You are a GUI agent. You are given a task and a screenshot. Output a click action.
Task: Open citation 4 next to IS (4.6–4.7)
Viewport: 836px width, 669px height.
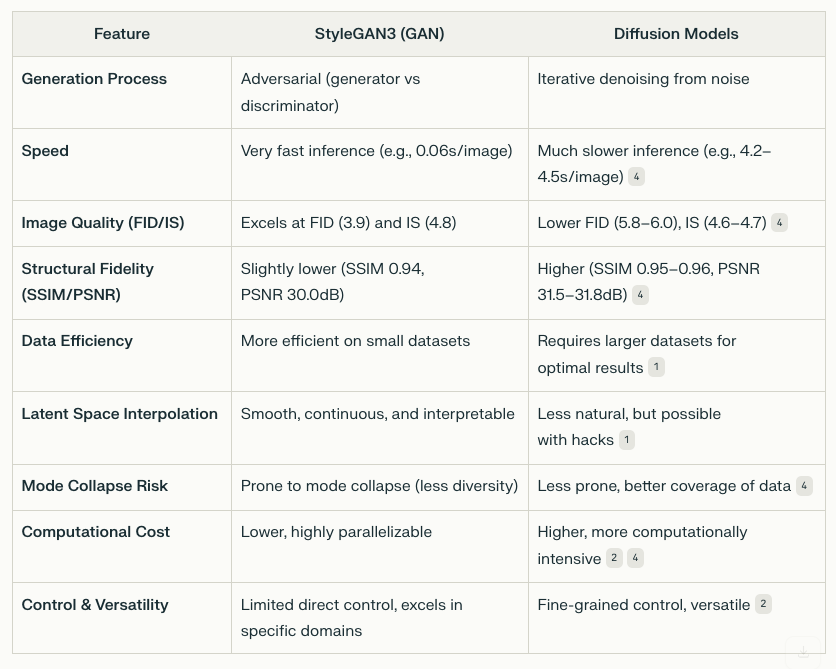pyautogui.click(x=779, y=222)
